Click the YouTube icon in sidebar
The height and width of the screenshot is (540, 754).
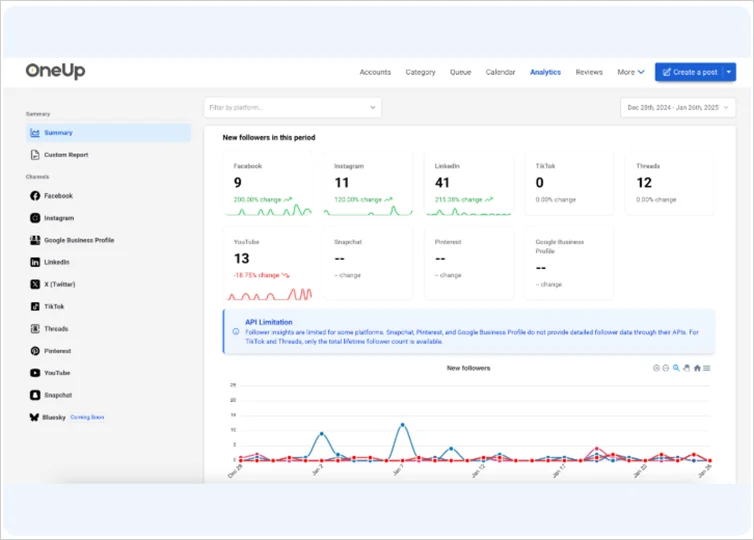(35, 373)
